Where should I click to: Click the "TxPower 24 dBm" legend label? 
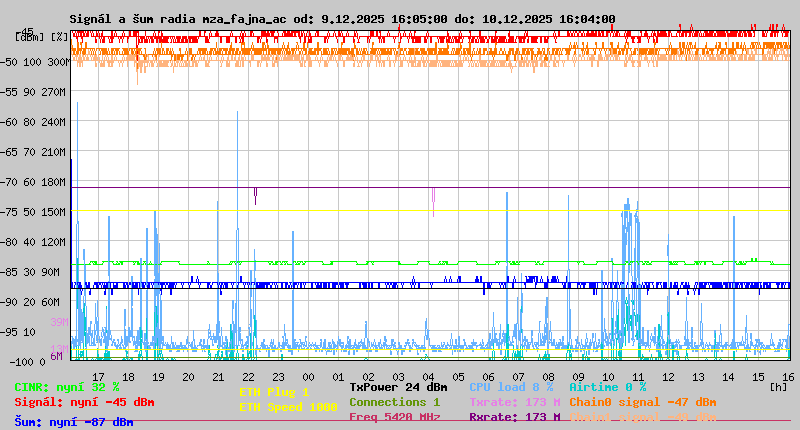tap(398, 387)
